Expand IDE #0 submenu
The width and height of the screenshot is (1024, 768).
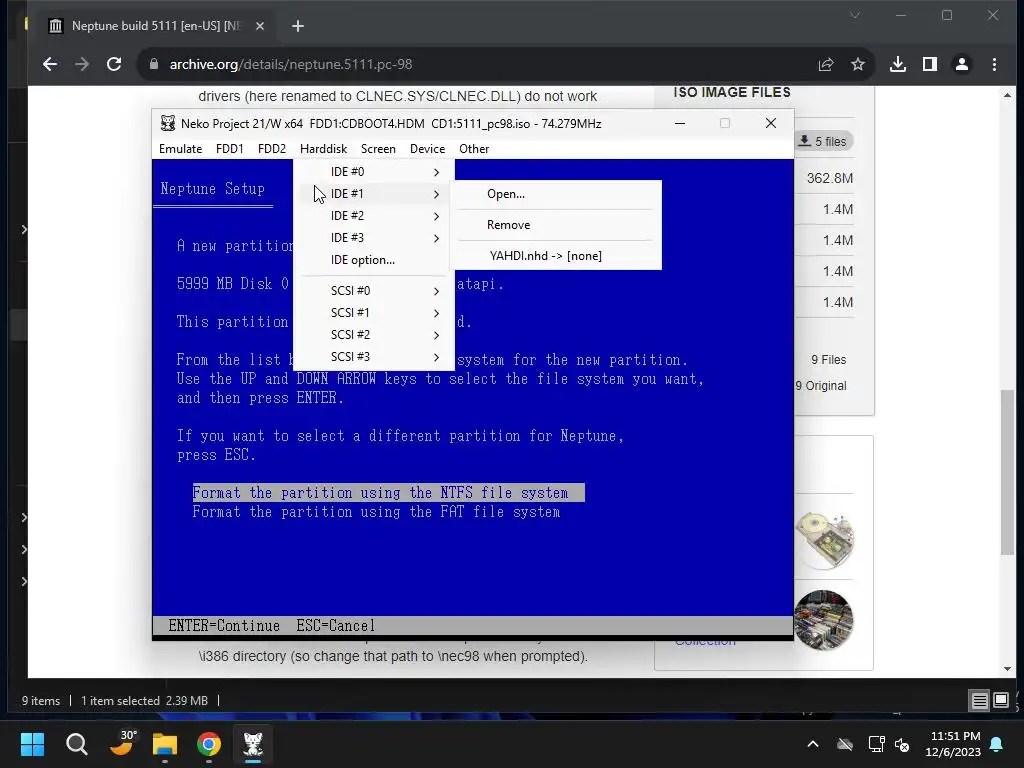[374, 172]
